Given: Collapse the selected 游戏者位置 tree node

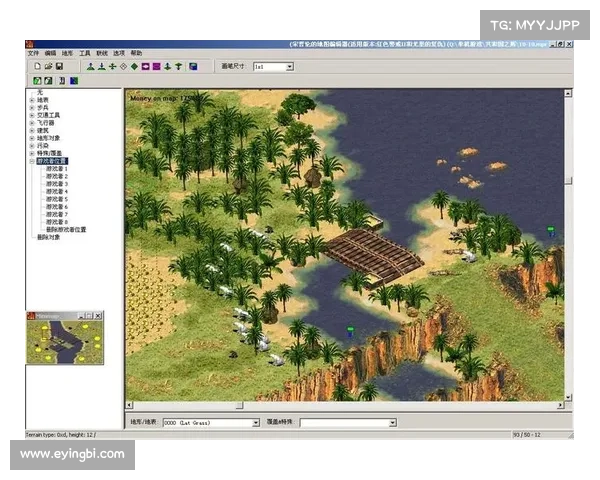Looking at the screenshot, I should 32,161.
